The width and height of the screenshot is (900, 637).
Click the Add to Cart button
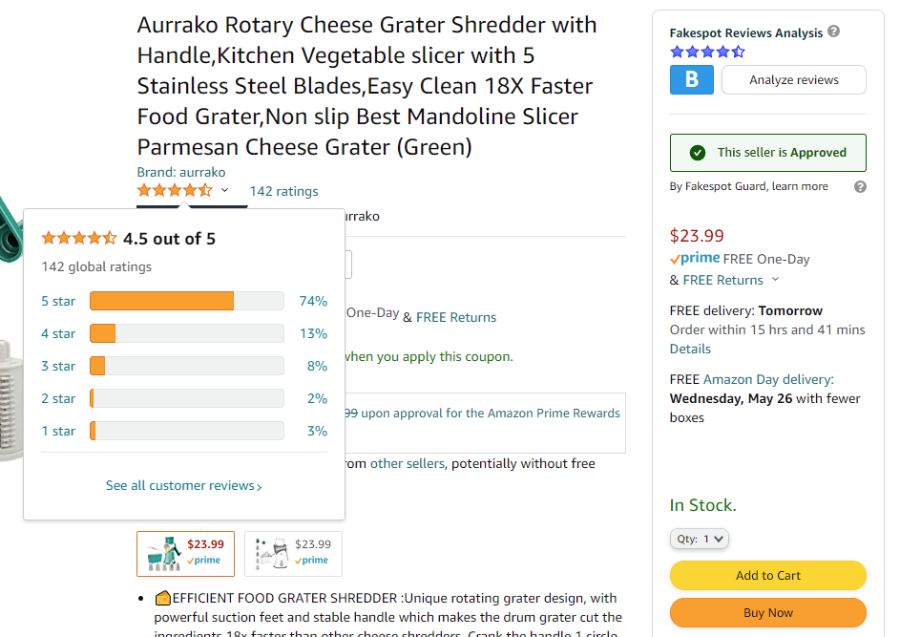pos(768,576)
